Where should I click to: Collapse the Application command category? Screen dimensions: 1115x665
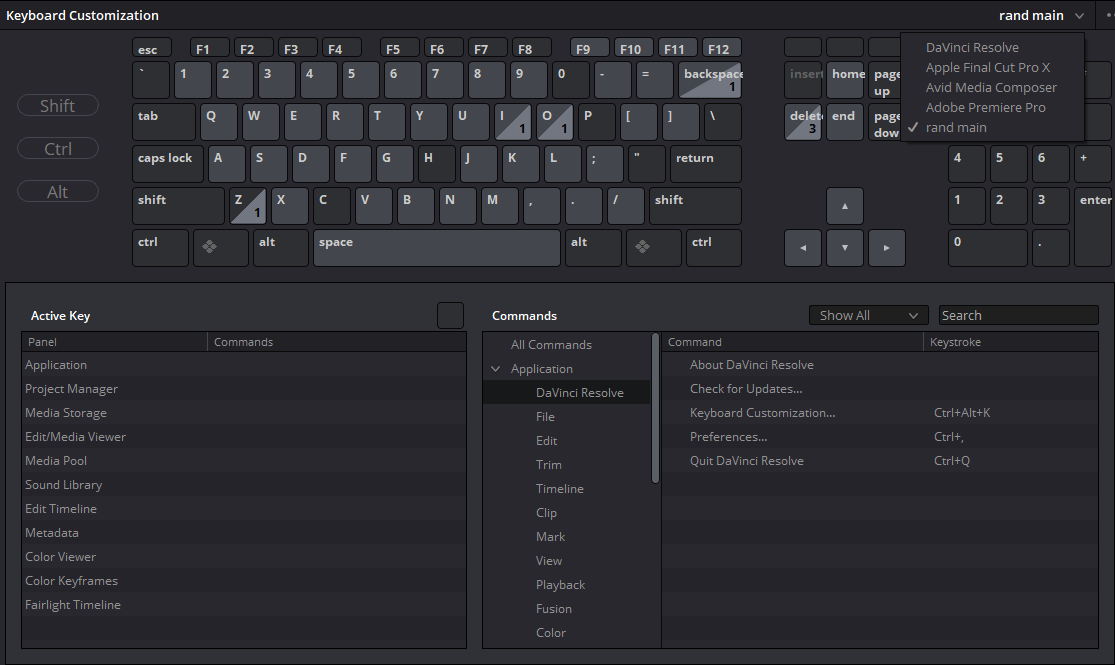[496, 368]
